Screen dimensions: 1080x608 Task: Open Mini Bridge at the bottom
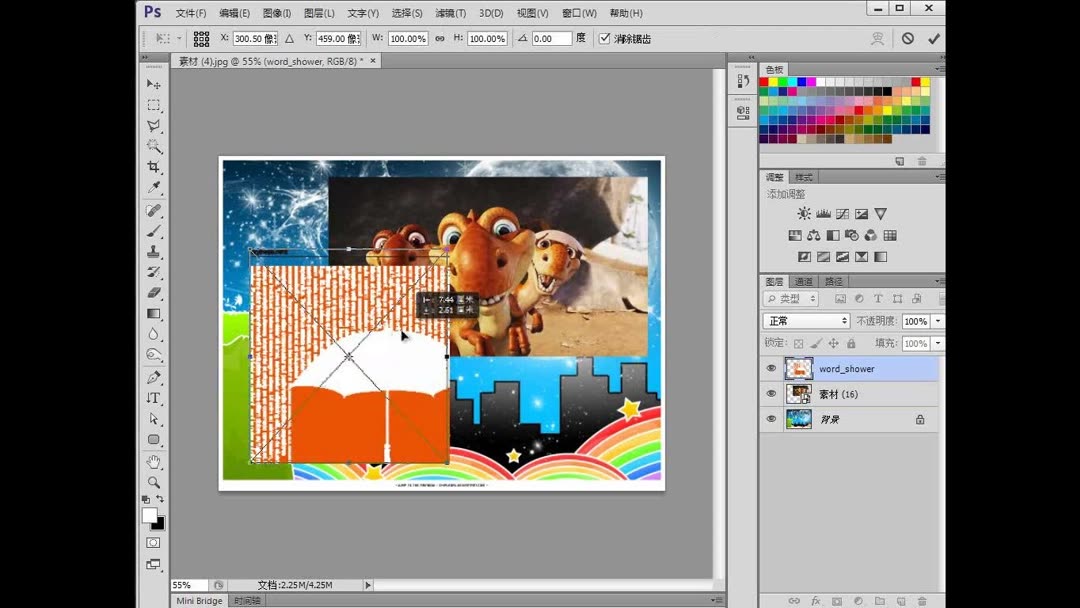(x=198, y=601)
